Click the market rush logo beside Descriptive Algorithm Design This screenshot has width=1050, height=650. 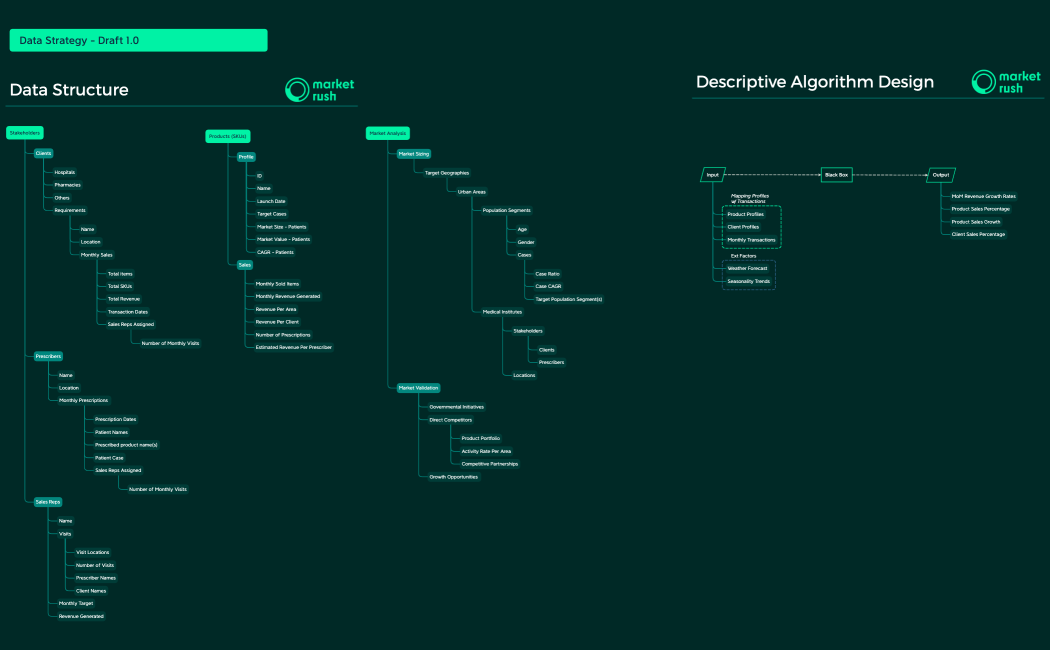(1005, 81)
